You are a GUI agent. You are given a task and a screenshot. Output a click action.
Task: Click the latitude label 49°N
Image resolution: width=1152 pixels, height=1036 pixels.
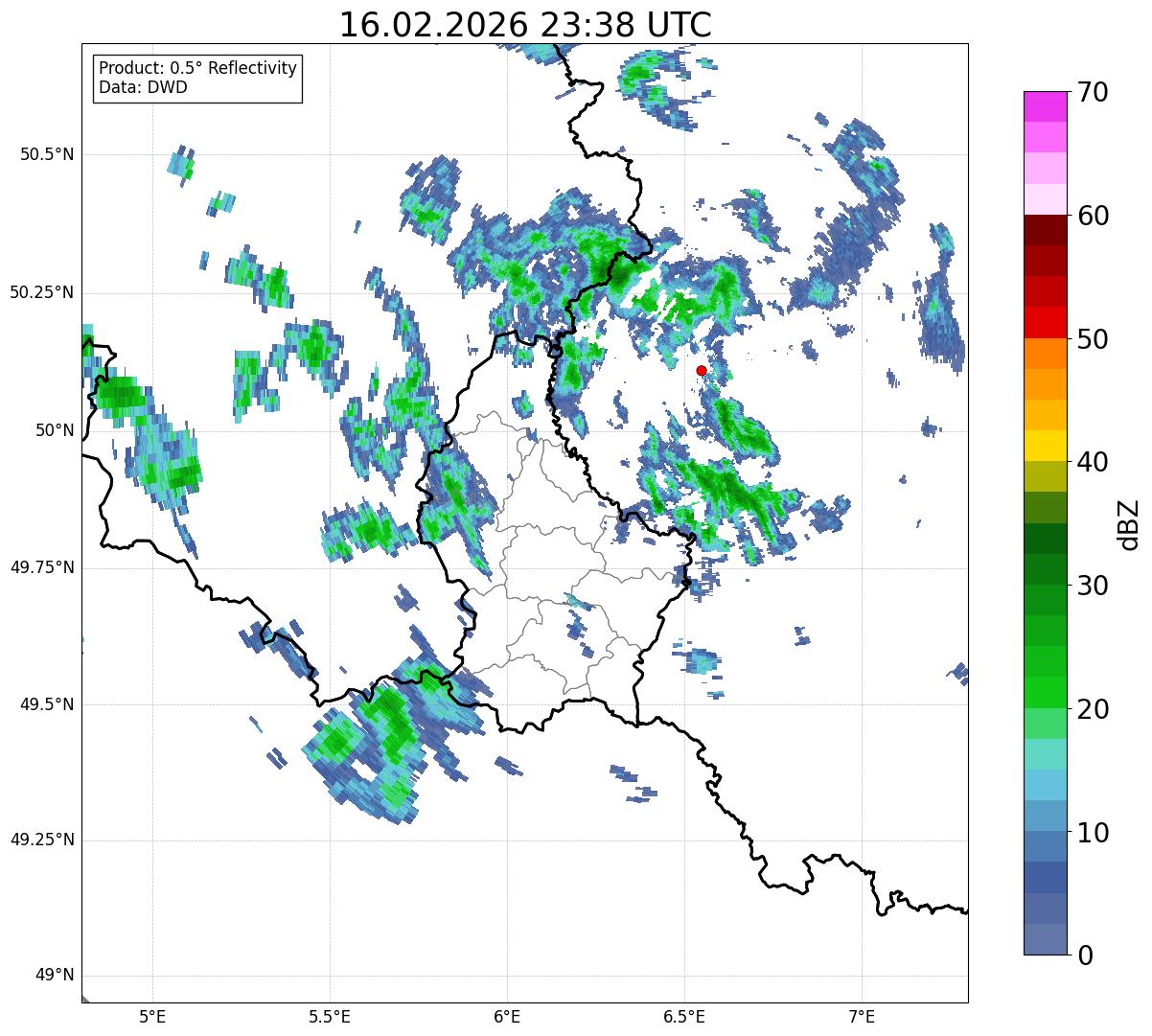[x=55, y=976]
